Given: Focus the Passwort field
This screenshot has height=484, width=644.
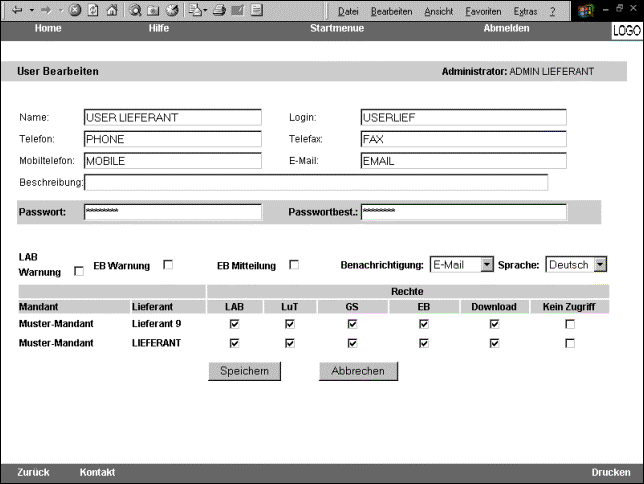Looking at the screenshot, I should (172, 212).
